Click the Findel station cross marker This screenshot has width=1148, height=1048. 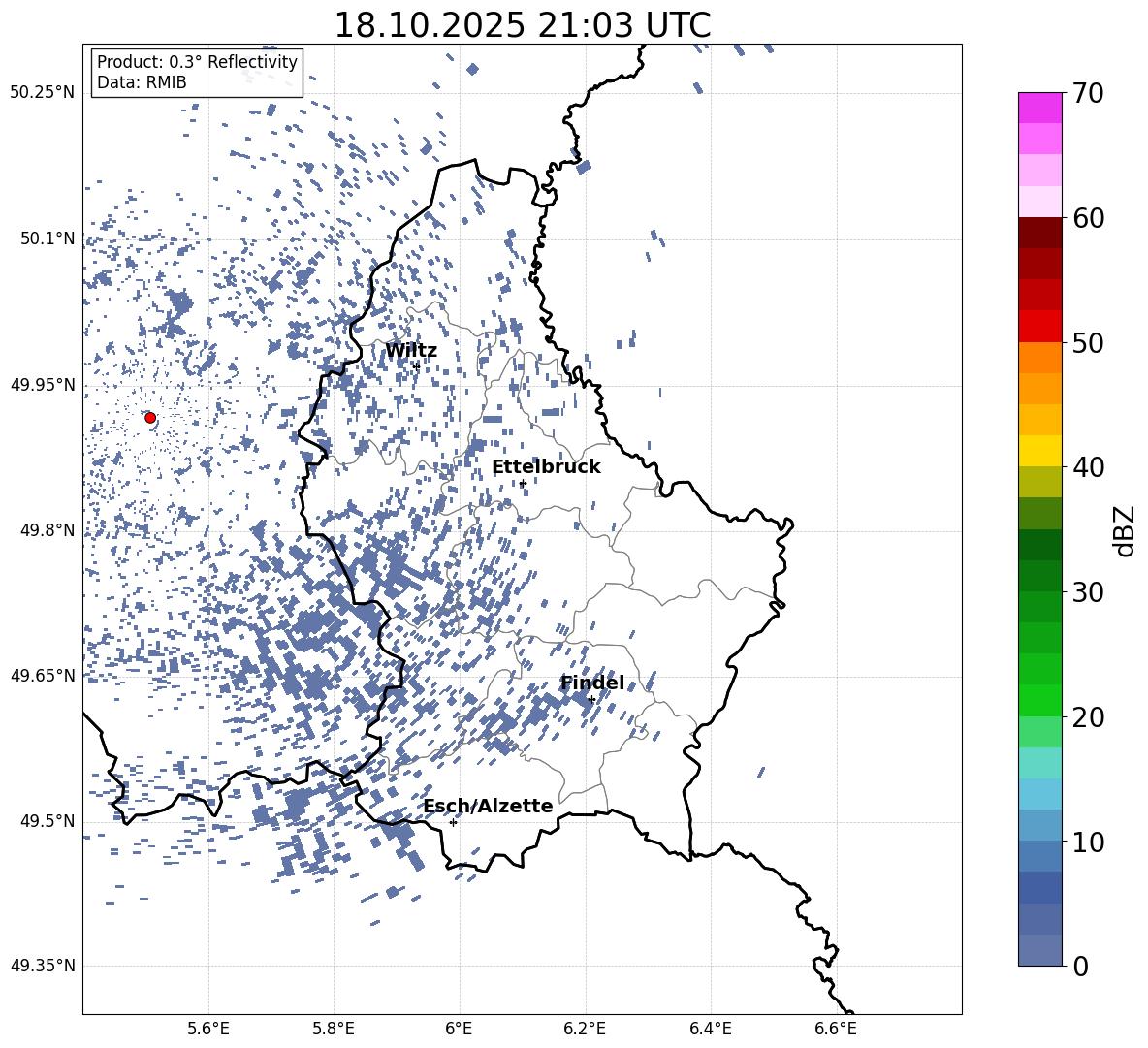click(x=591, y=700)
